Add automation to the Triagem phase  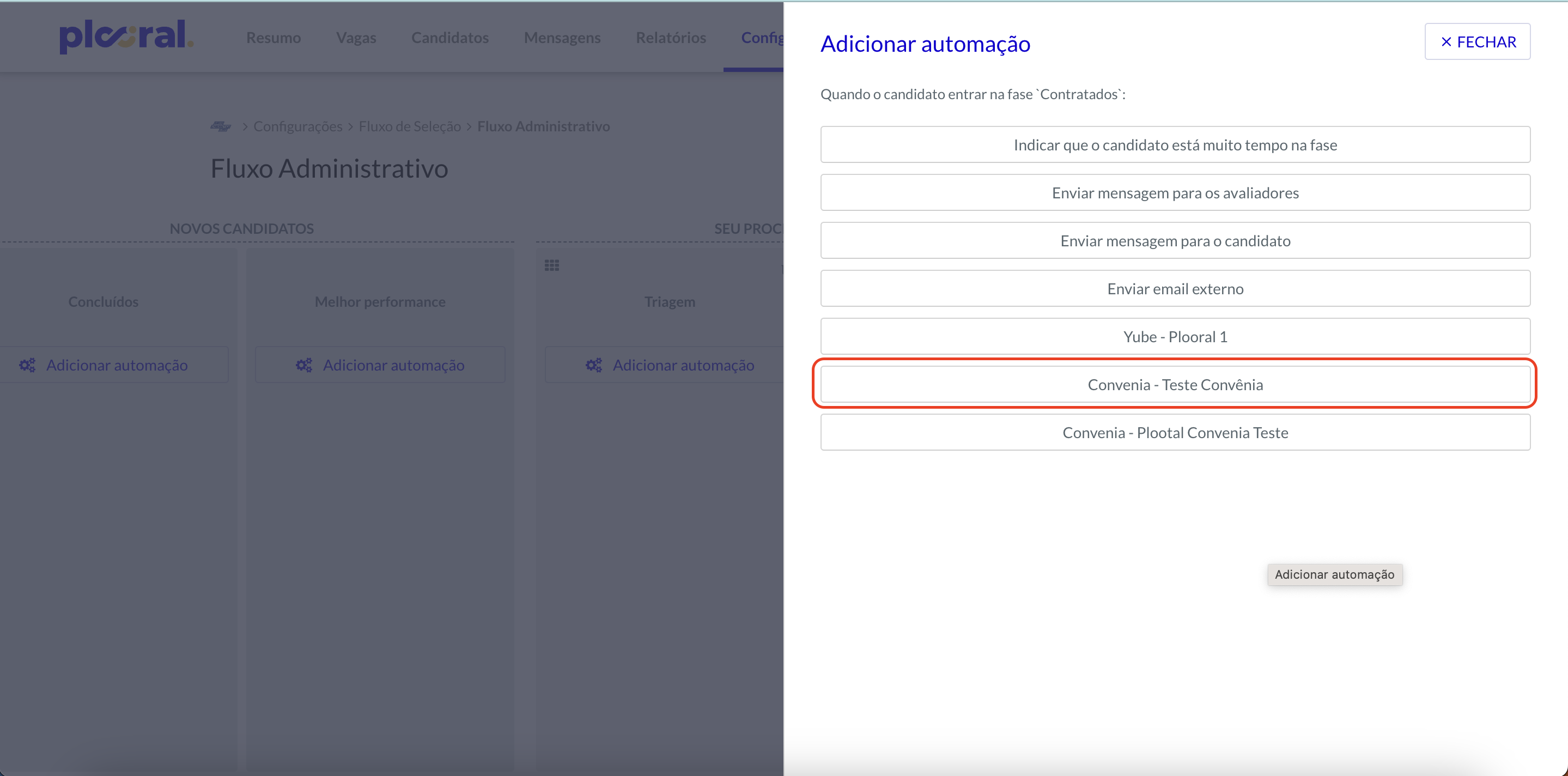tap(664, 365)
